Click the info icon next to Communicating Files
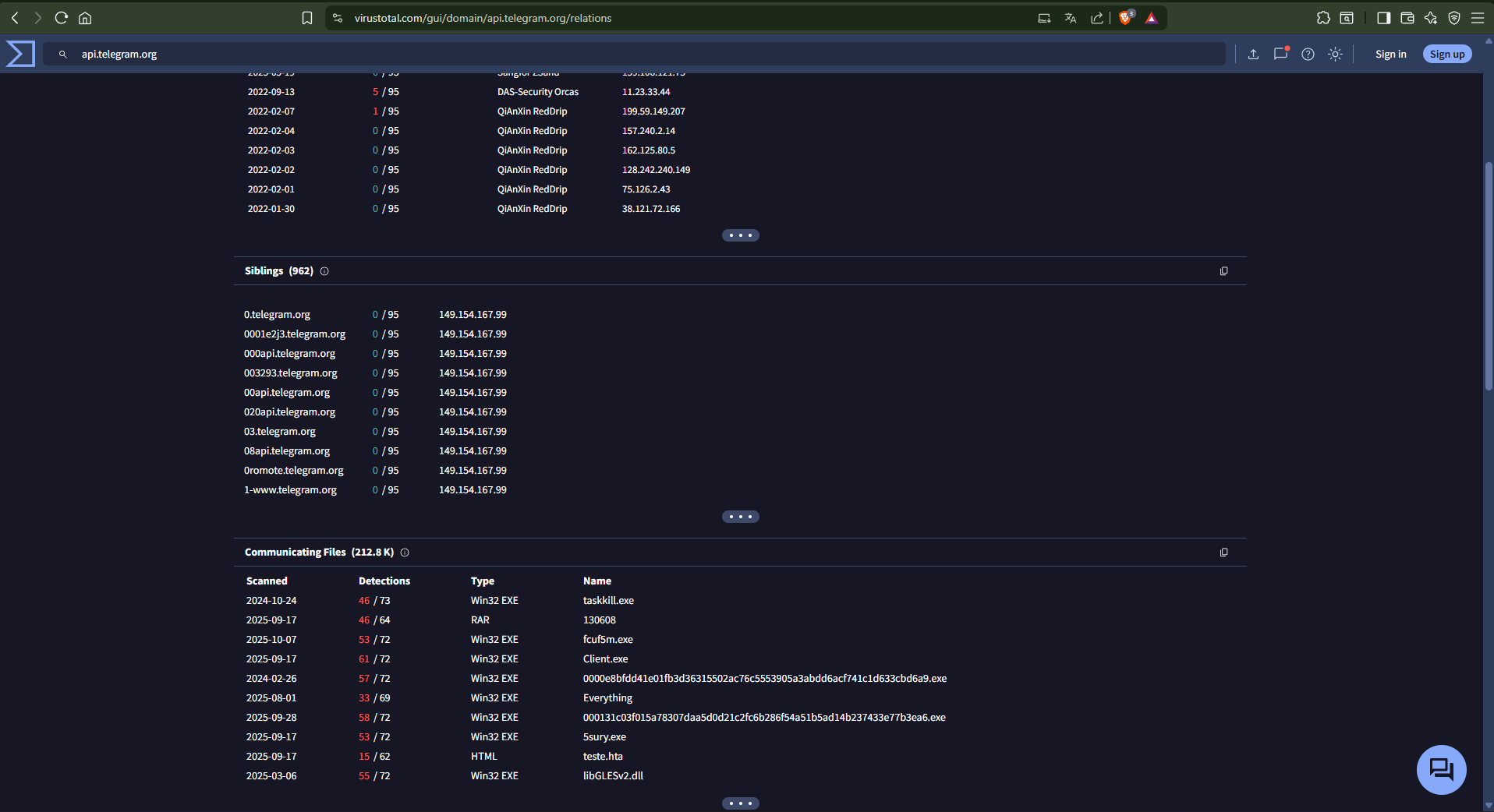1494x812 pixels. [405, 553]
